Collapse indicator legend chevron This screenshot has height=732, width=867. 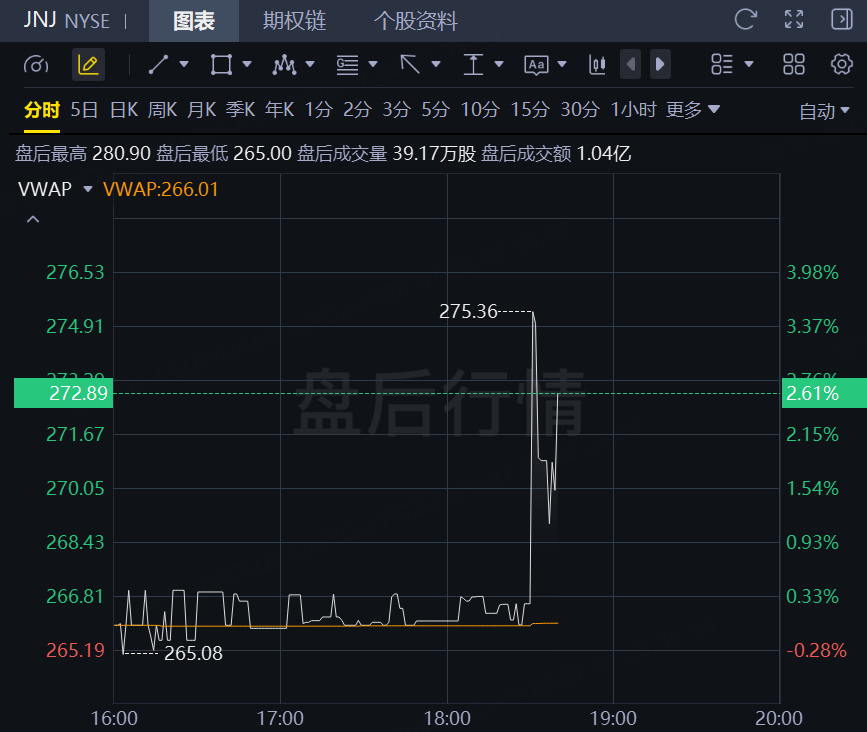coord(33,219)
